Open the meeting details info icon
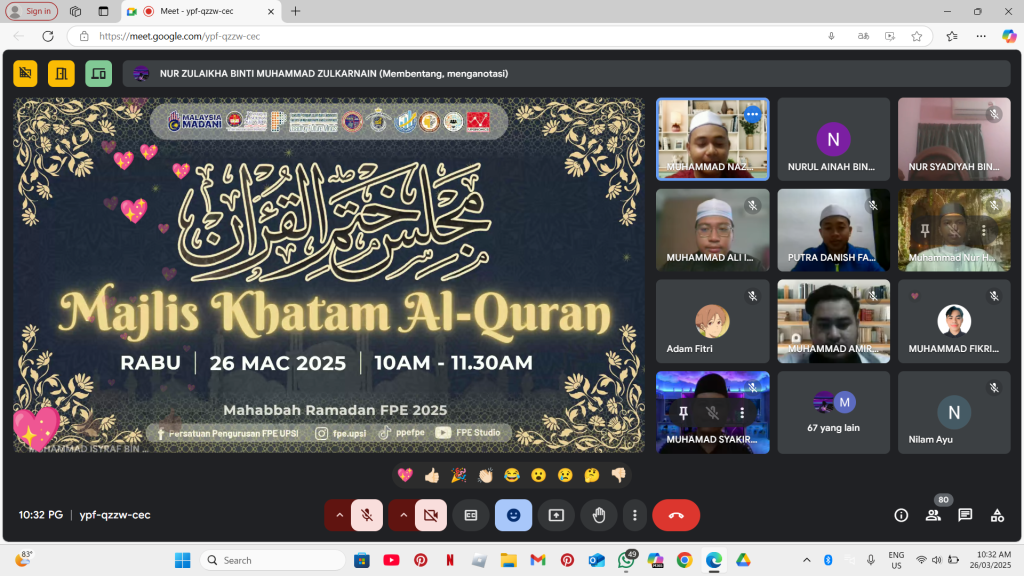The height and width of the screenshot is (576, 1024). (901, 515)
